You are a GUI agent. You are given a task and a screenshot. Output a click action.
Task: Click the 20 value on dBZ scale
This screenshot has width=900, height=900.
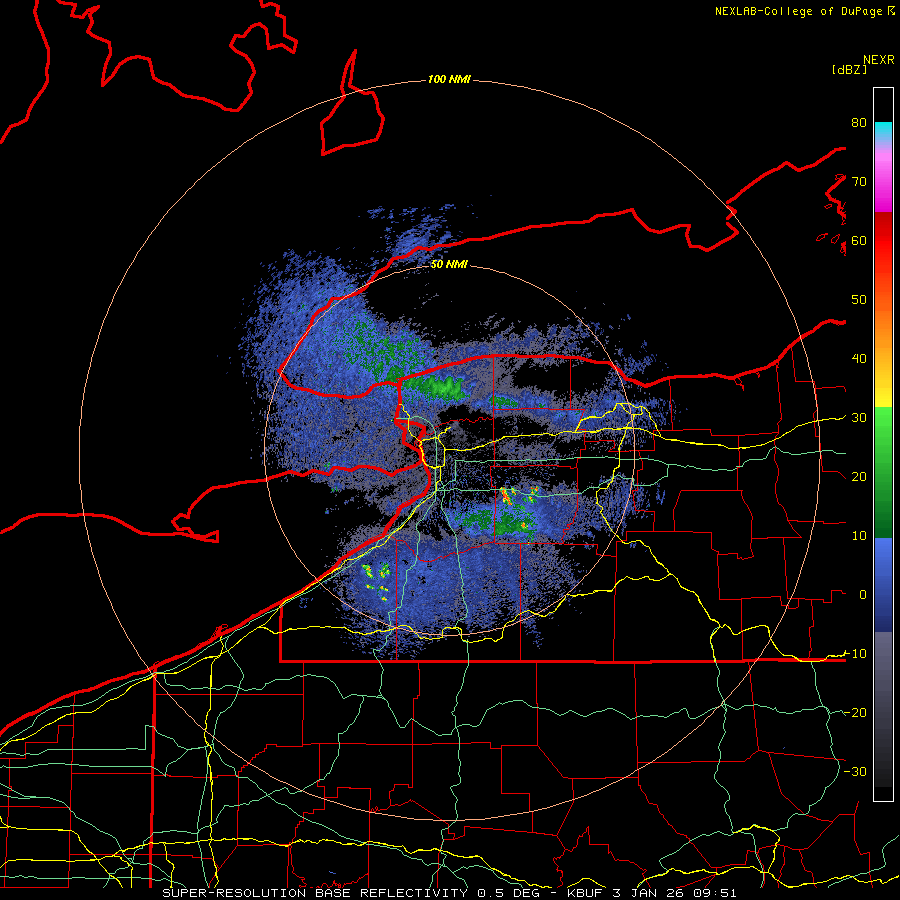[x=859, y=477]
